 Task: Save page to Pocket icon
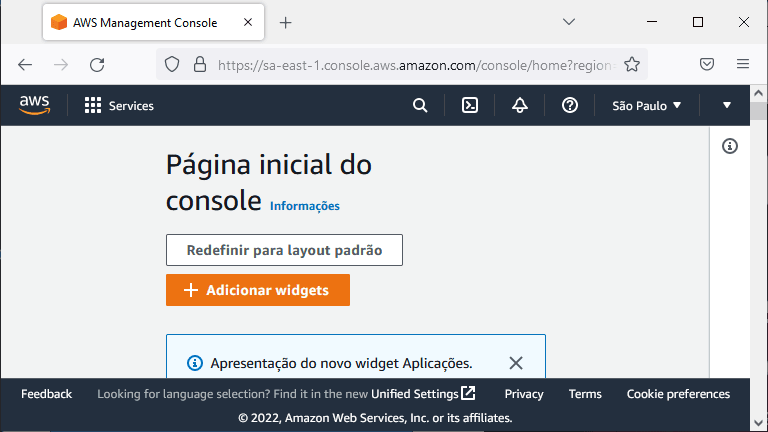click(x=706, y=64)
